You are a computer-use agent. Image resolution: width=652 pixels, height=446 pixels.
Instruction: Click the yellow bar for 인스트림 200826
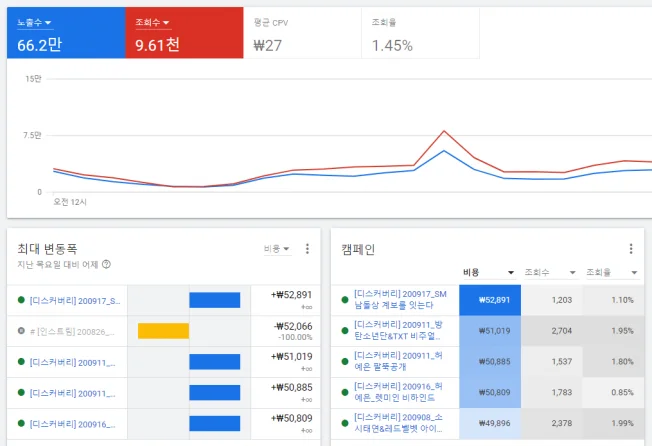click(x=163, y=331)
